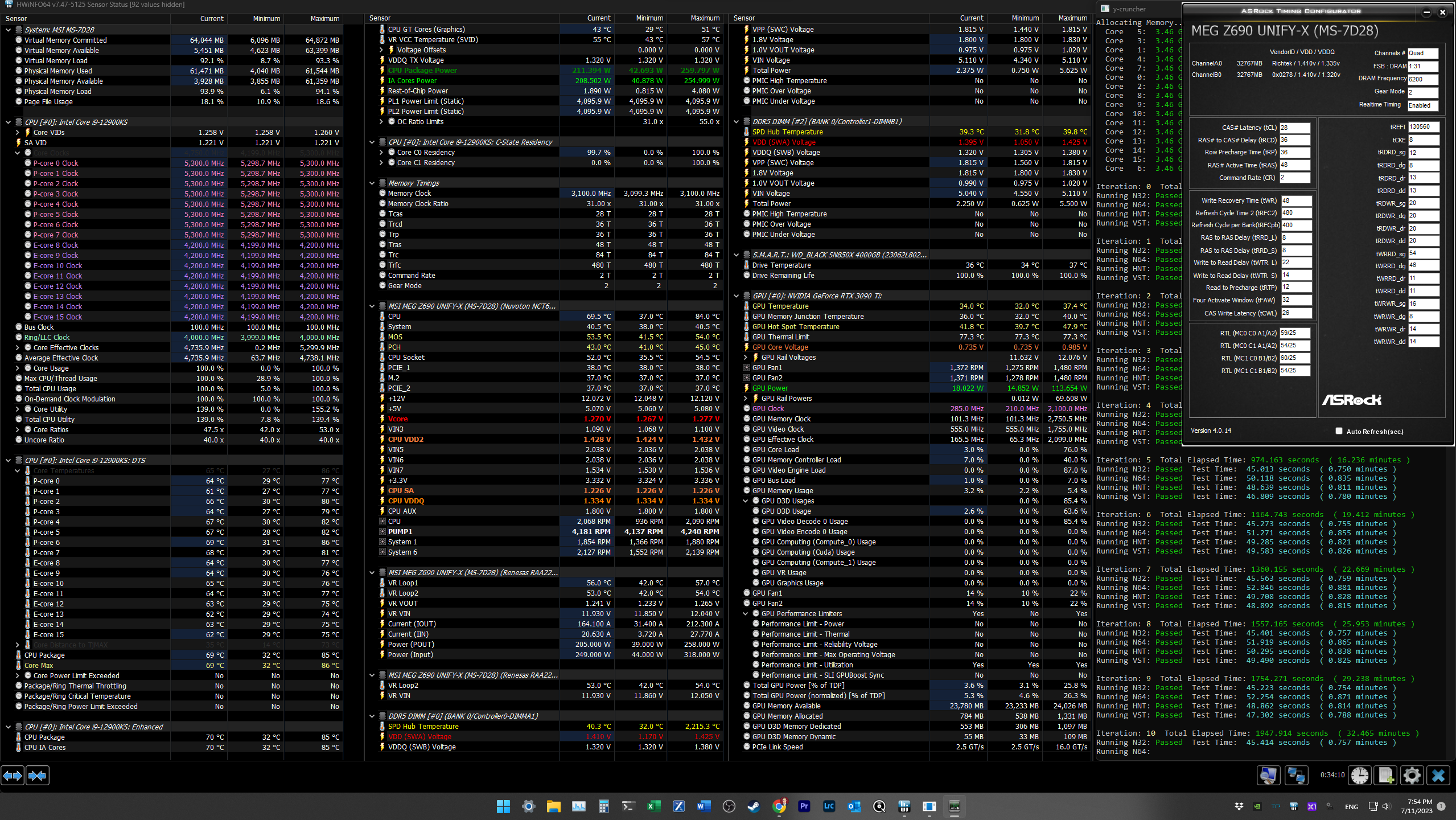Click the y-cruncher window title
The image size is (1456, 820).
(1130, 9)
